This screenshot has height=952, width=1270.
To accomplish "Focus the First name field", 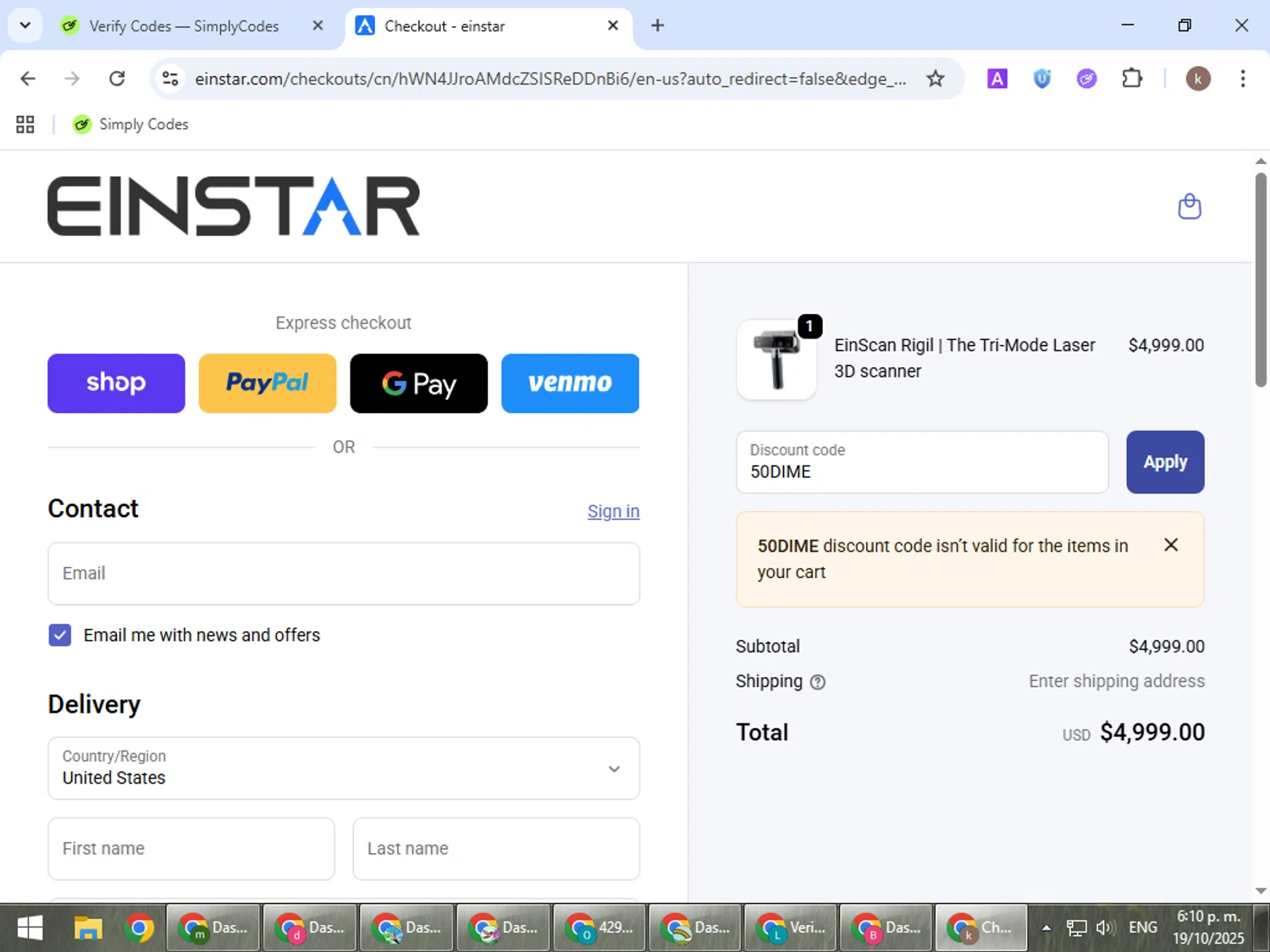I will (191, 849).
